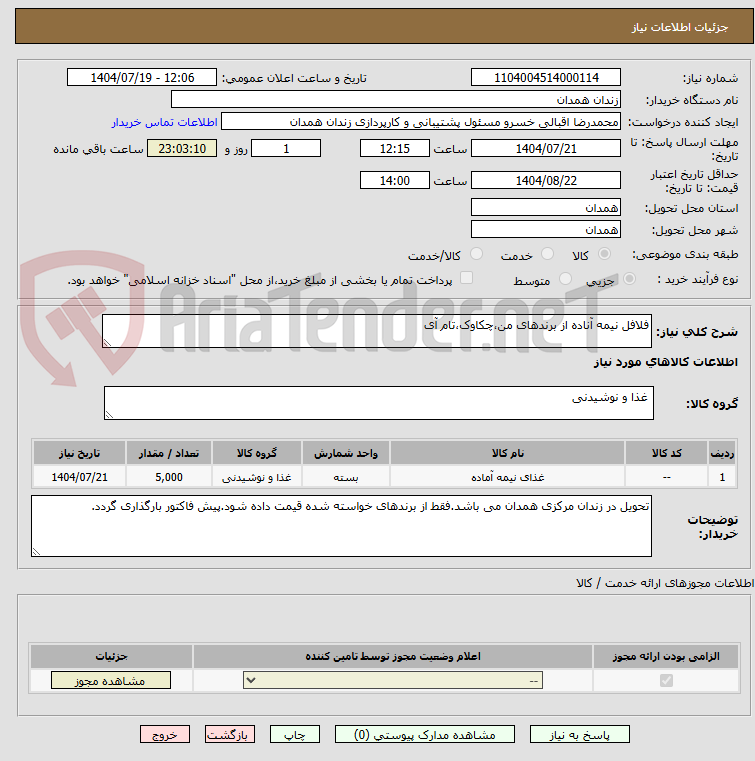This screenshot has height=761, width=755.
Task: Click the تعداد / مقدار column header
Action: click(169, 453)
